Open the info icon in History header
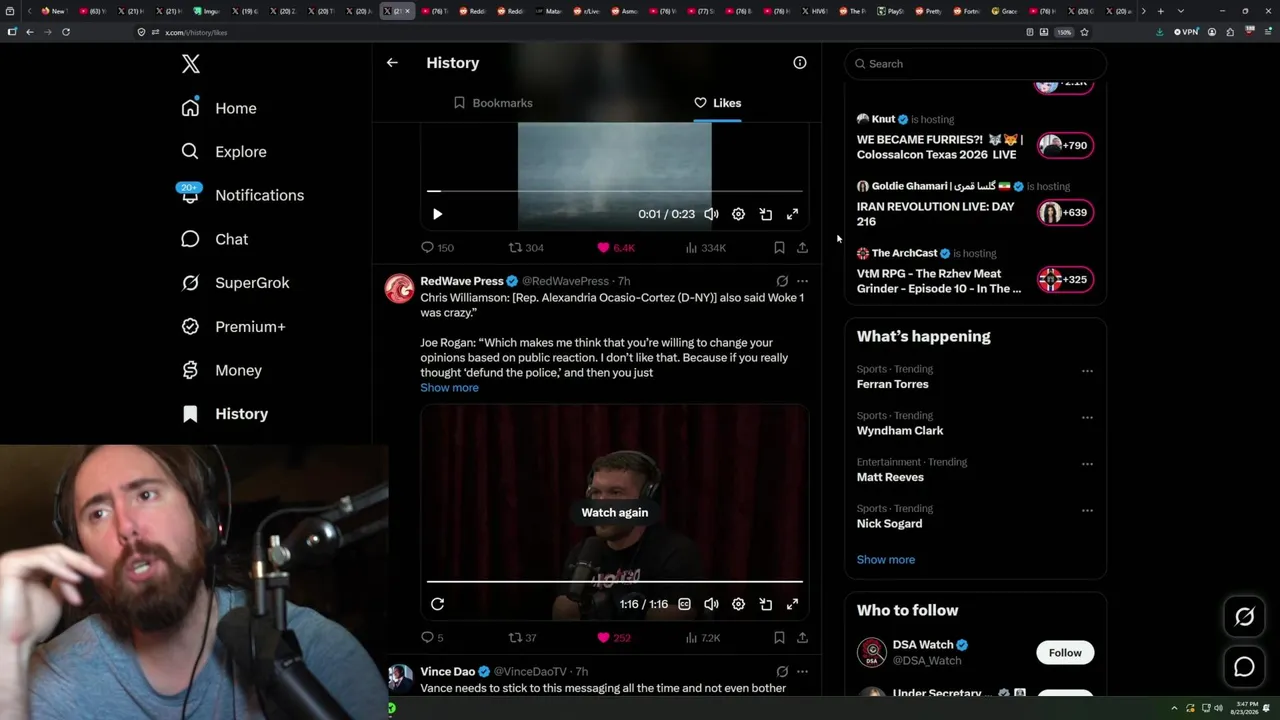The image size is (1280, 720). pos(800,63)
